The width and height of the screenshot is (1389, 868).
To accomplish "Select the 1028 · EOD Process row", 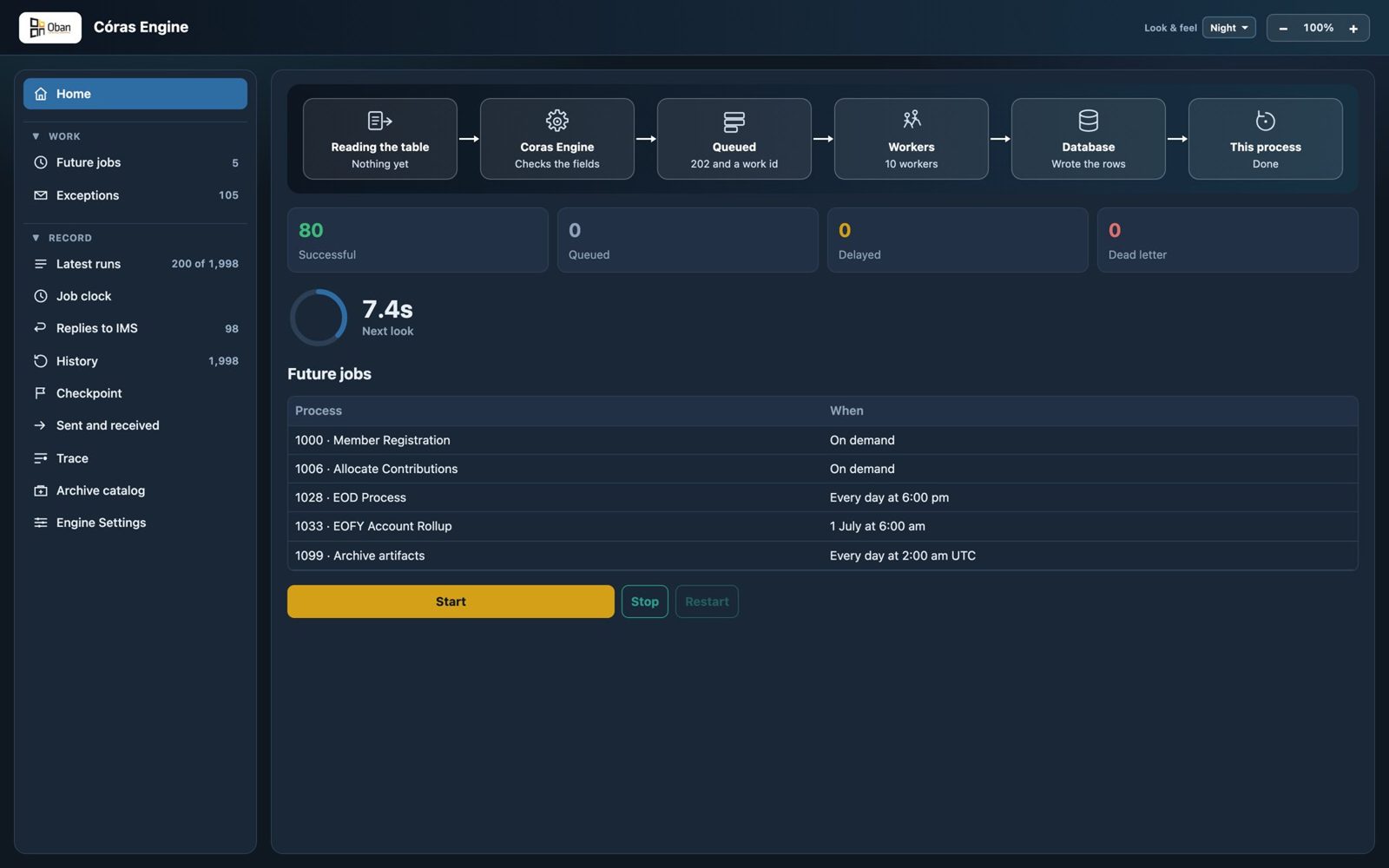I will point(822,497).
